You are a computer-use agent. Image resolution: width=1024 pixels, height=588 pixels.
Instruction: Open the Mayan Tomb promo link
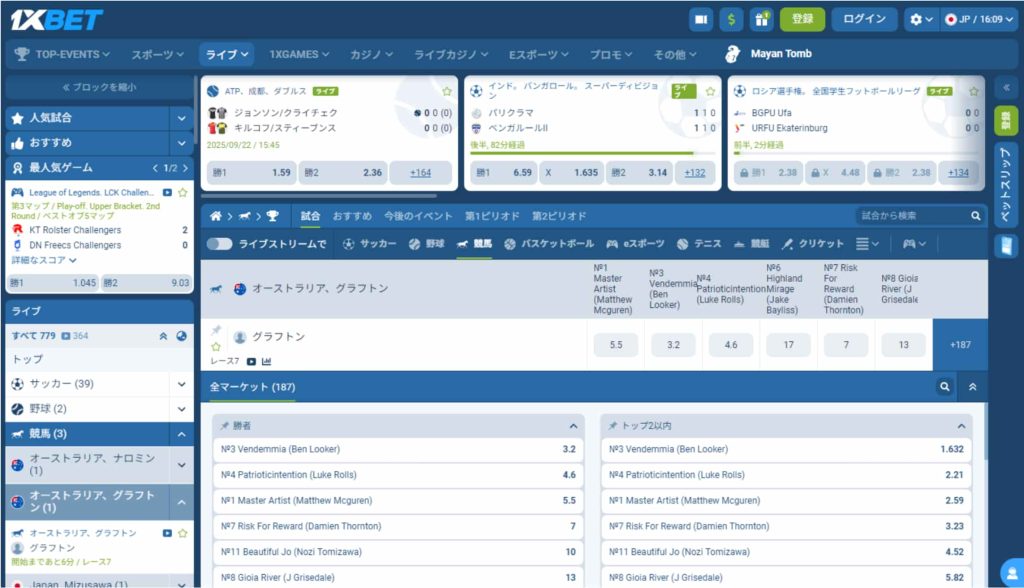769,54
